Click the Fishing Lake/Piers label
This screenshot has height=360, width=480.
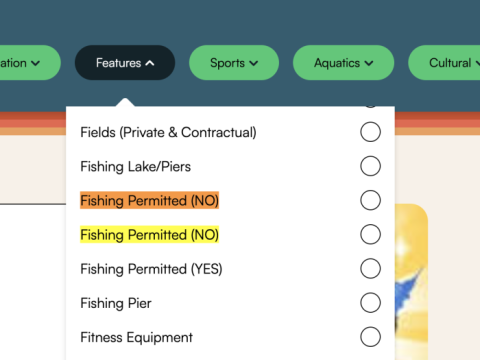(x=136, y=166)
